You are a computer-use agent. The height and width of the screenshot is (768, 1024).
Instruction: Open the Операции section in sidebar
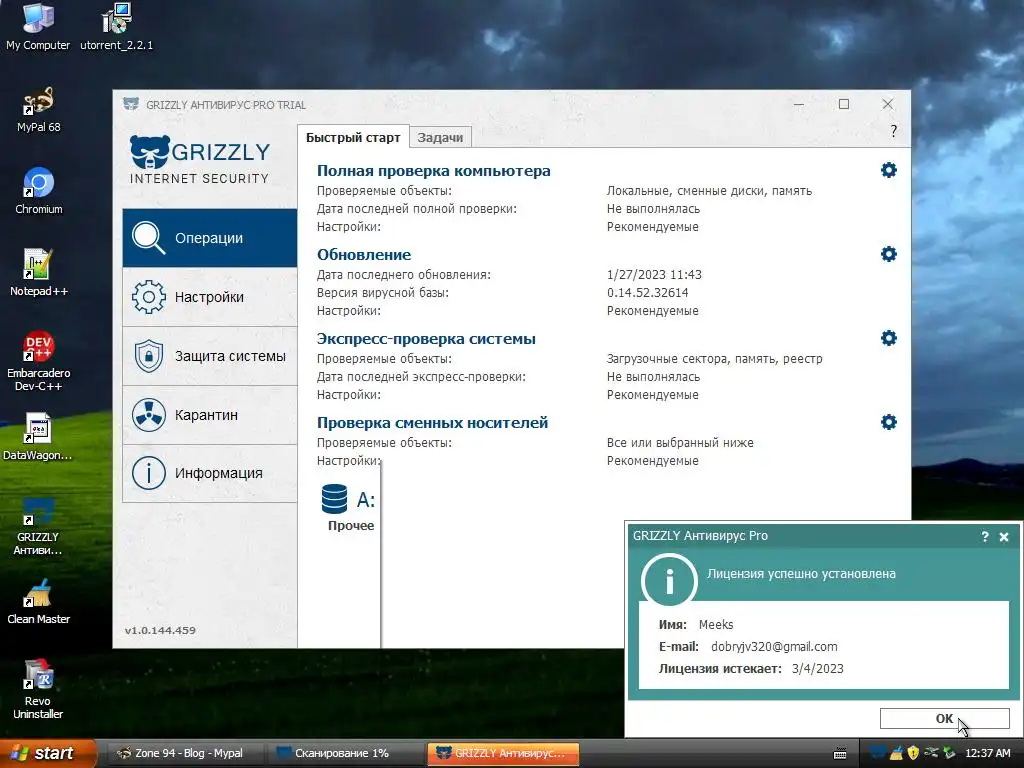point(210,238)
